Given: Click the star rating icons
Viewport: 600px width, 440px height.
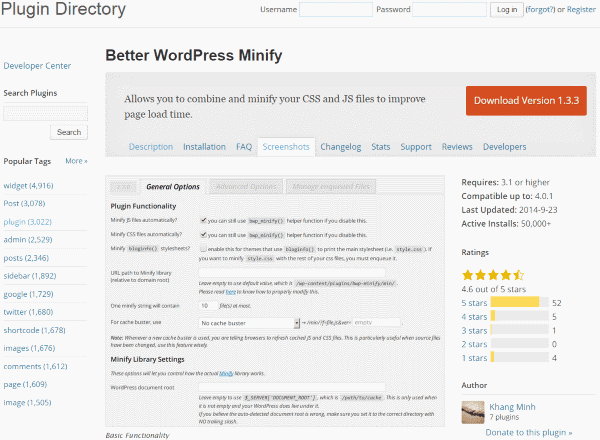Looking at the screenshot, I should pos(493,275).
